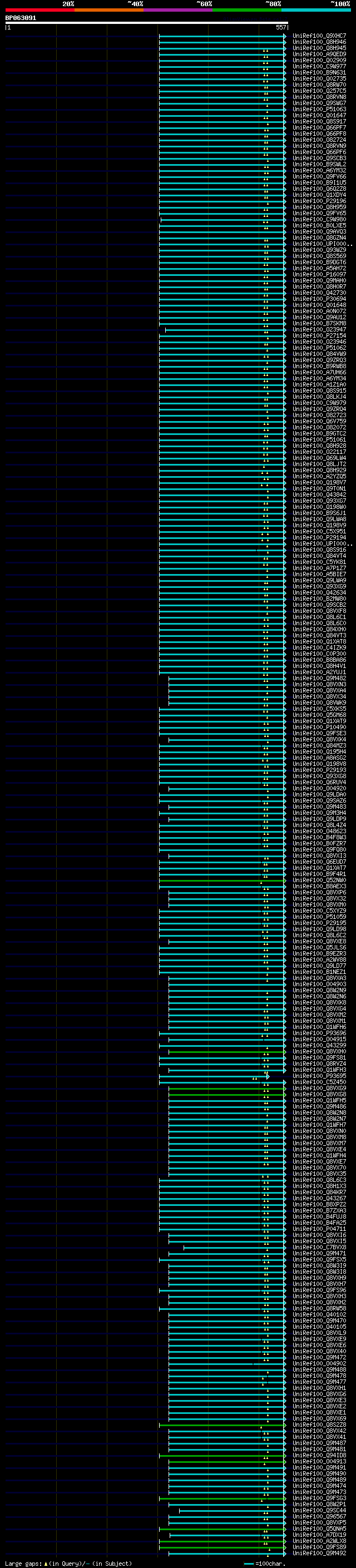This screenshot has width=356, height=1568.
Task: Open hit UniRef100_Q8GZN4
Action: (319, 238)
